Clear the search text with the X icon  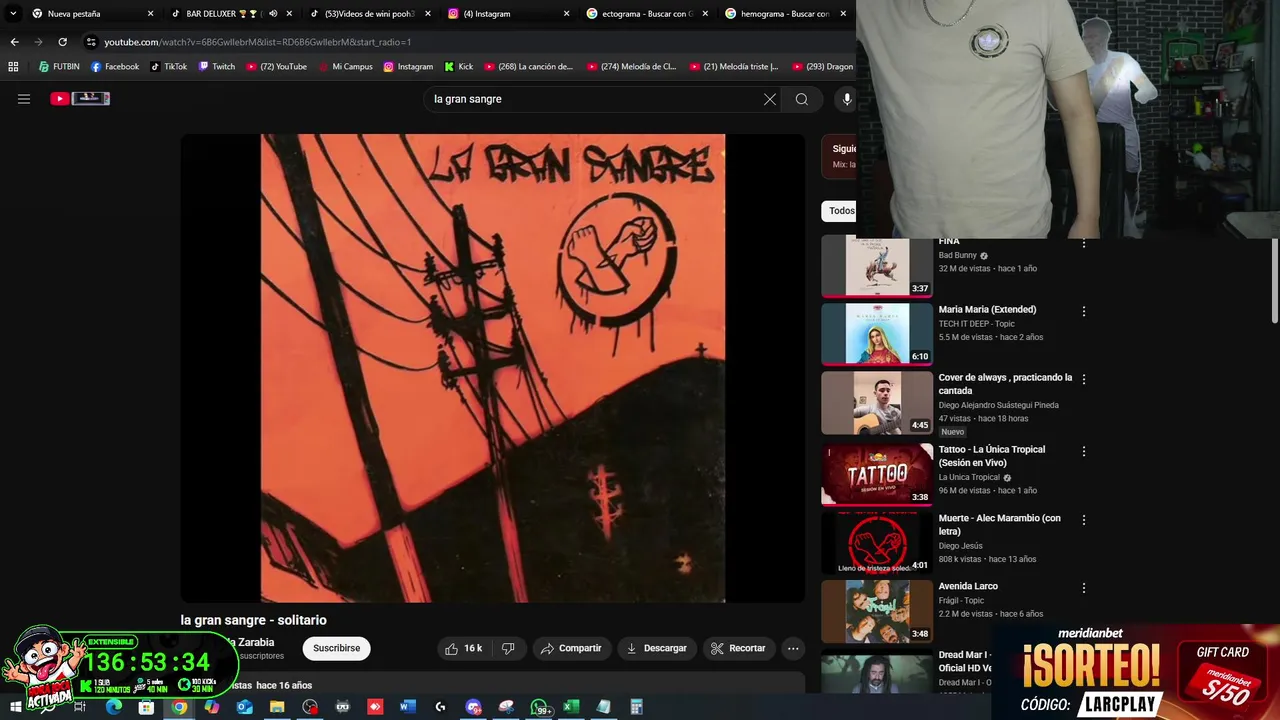tap(770, 99)
